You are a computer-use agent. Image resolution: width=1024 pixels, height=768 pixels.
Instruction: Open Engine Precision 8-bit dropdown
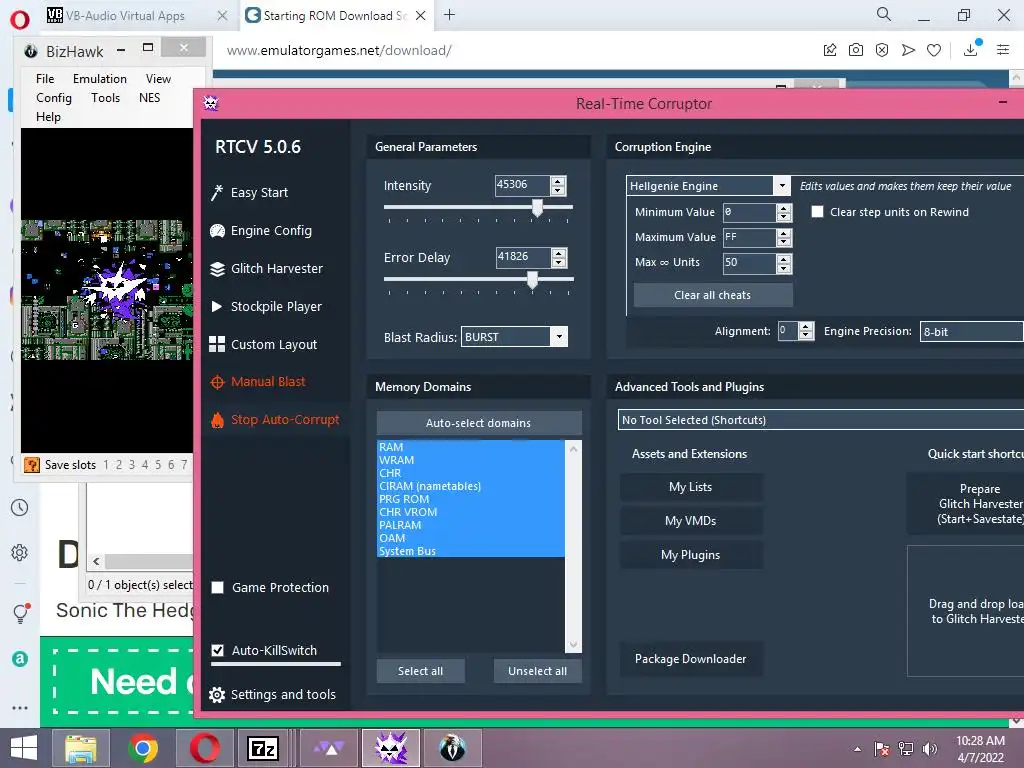(971, 332)
